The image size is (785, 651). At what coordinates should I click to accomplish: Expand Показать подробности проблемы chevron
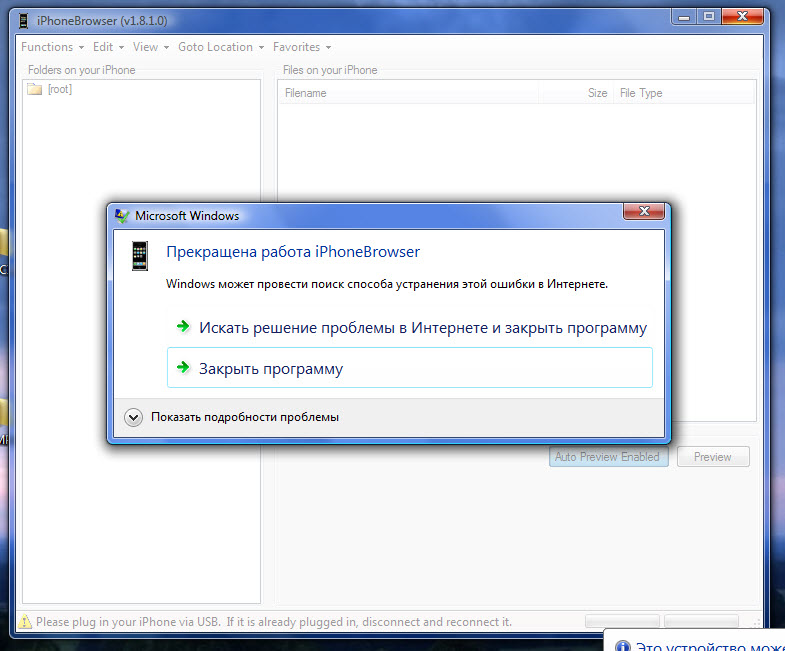[x=134, y=417]
